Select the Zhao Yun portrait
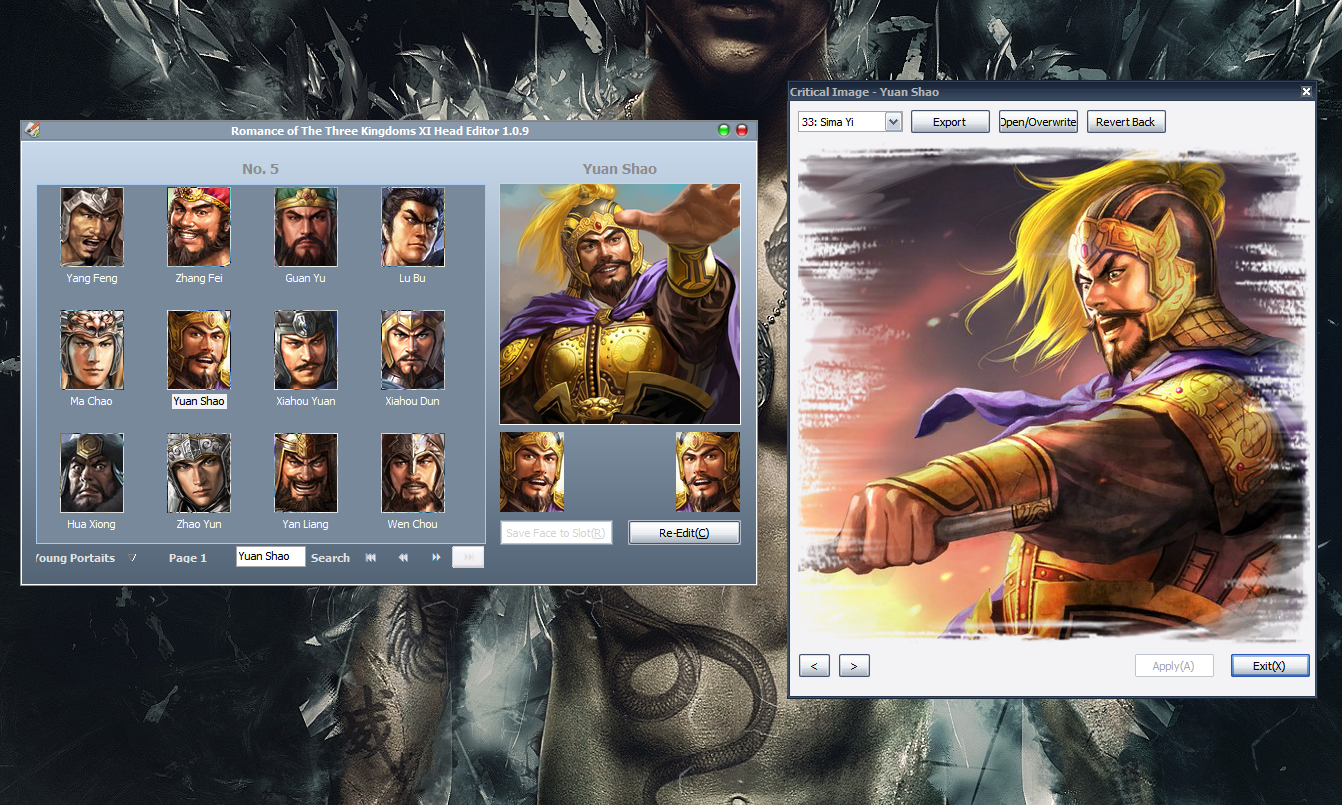The width and height of the screenshot is (1342, 805). (199, 473)
